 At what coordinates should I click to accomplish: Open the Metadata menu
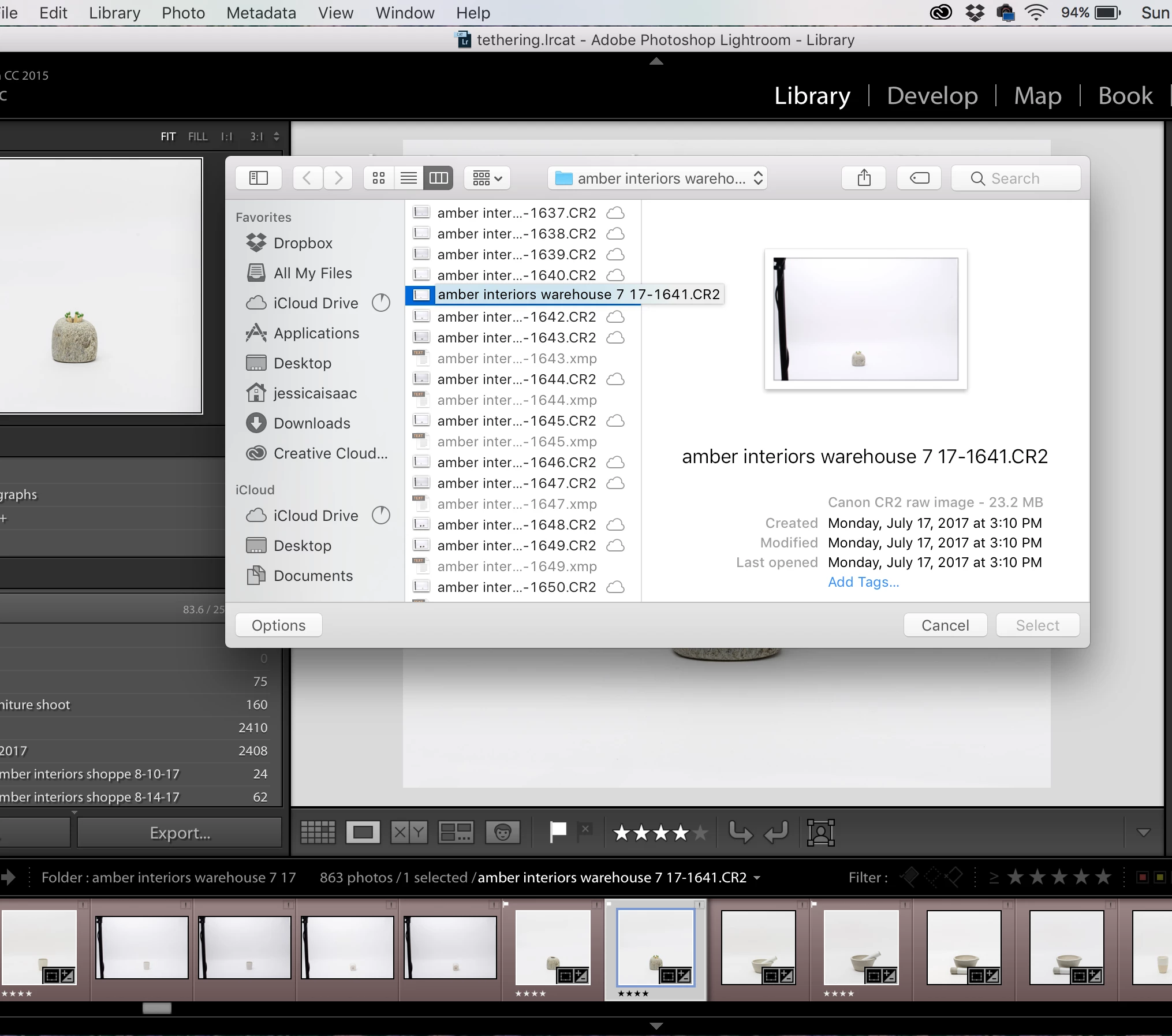tap(261, 13)
